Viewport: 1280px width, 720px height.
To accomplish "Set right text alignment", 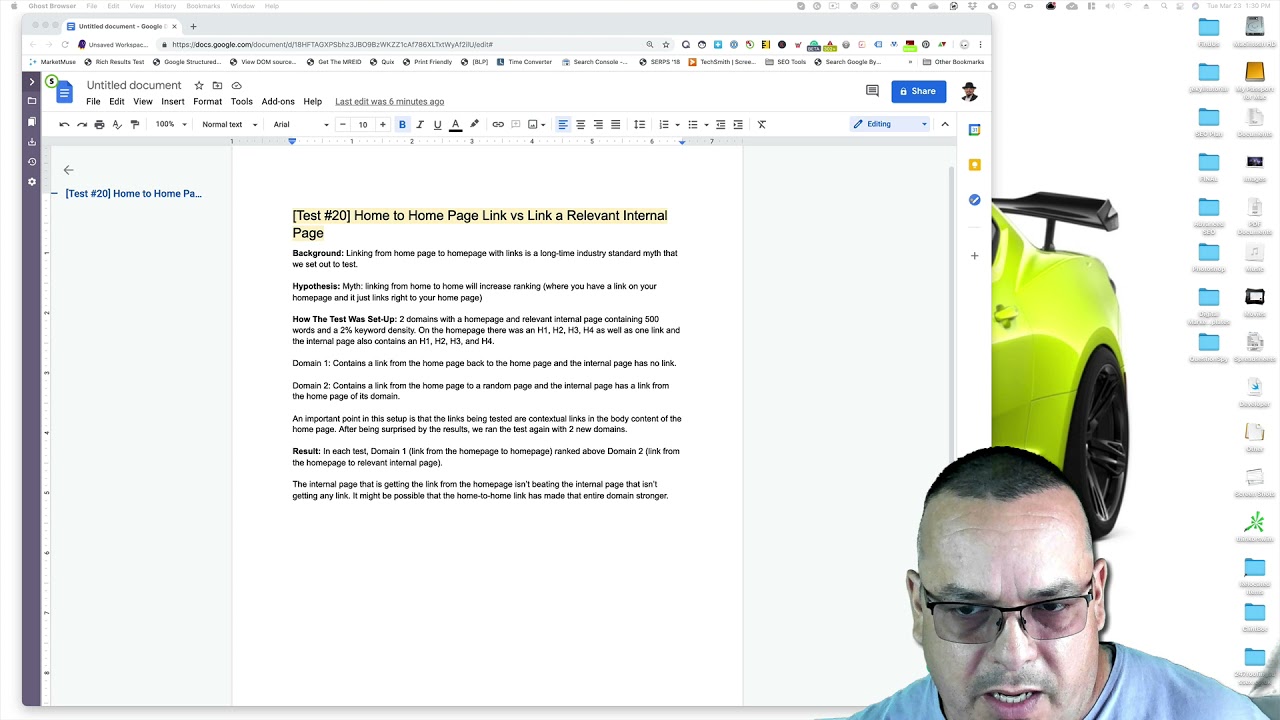I will [x=598, y=124].
